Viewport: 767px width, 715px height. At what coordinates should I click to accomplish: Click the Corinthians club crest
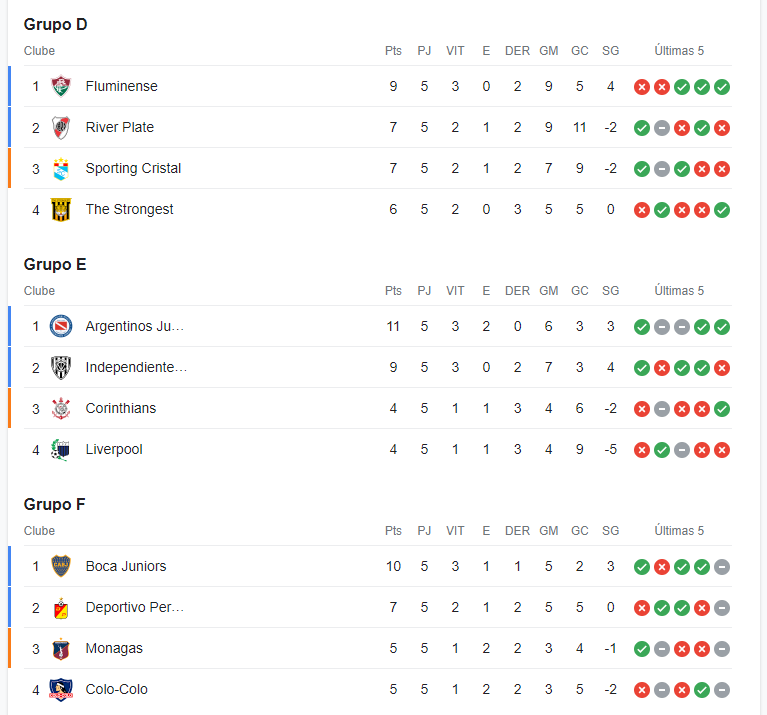click(61, 408)
